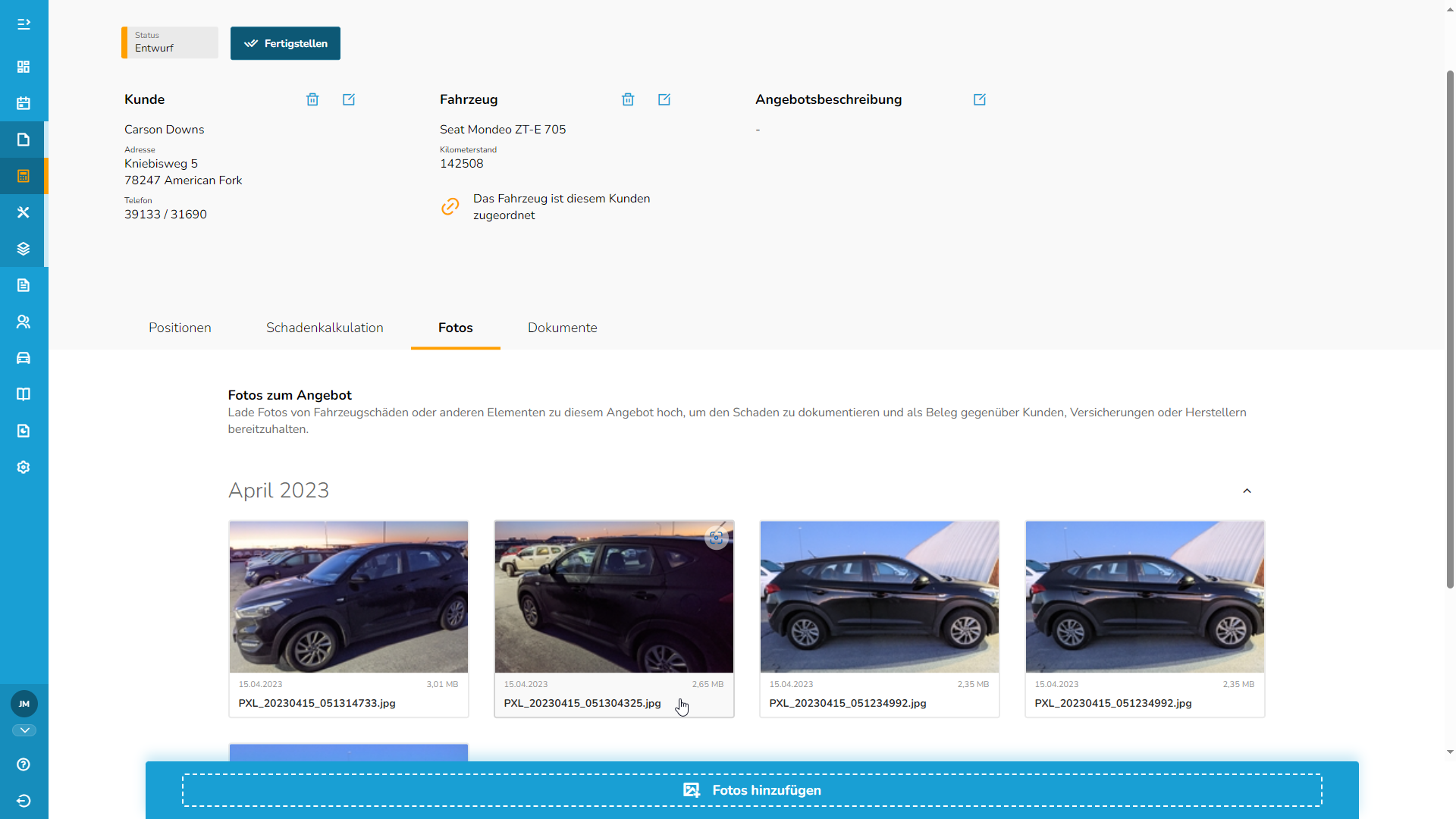This screenshot has height=819, width=1456.
Task: Edit the Kunde details icon
Action: click(349, 99)
